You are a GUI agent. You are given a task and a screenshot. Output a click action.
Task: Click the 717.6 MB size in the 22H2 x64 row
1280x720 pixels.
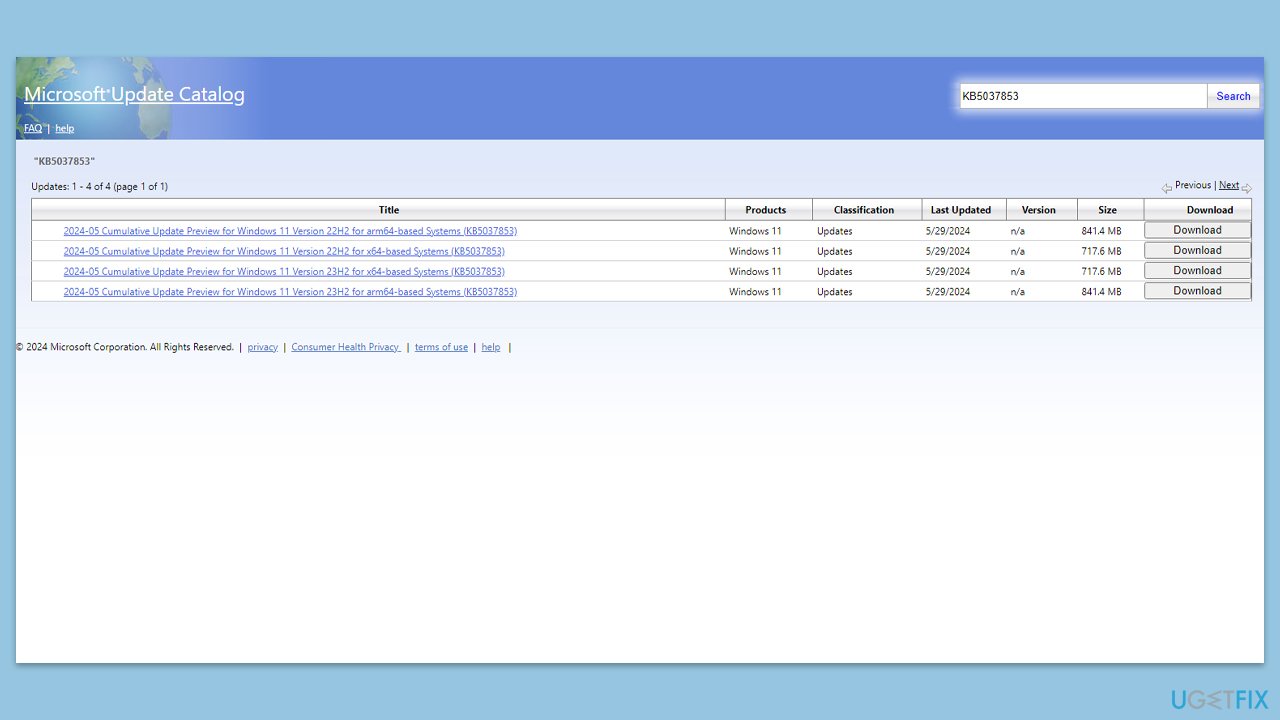(1101, 251)
